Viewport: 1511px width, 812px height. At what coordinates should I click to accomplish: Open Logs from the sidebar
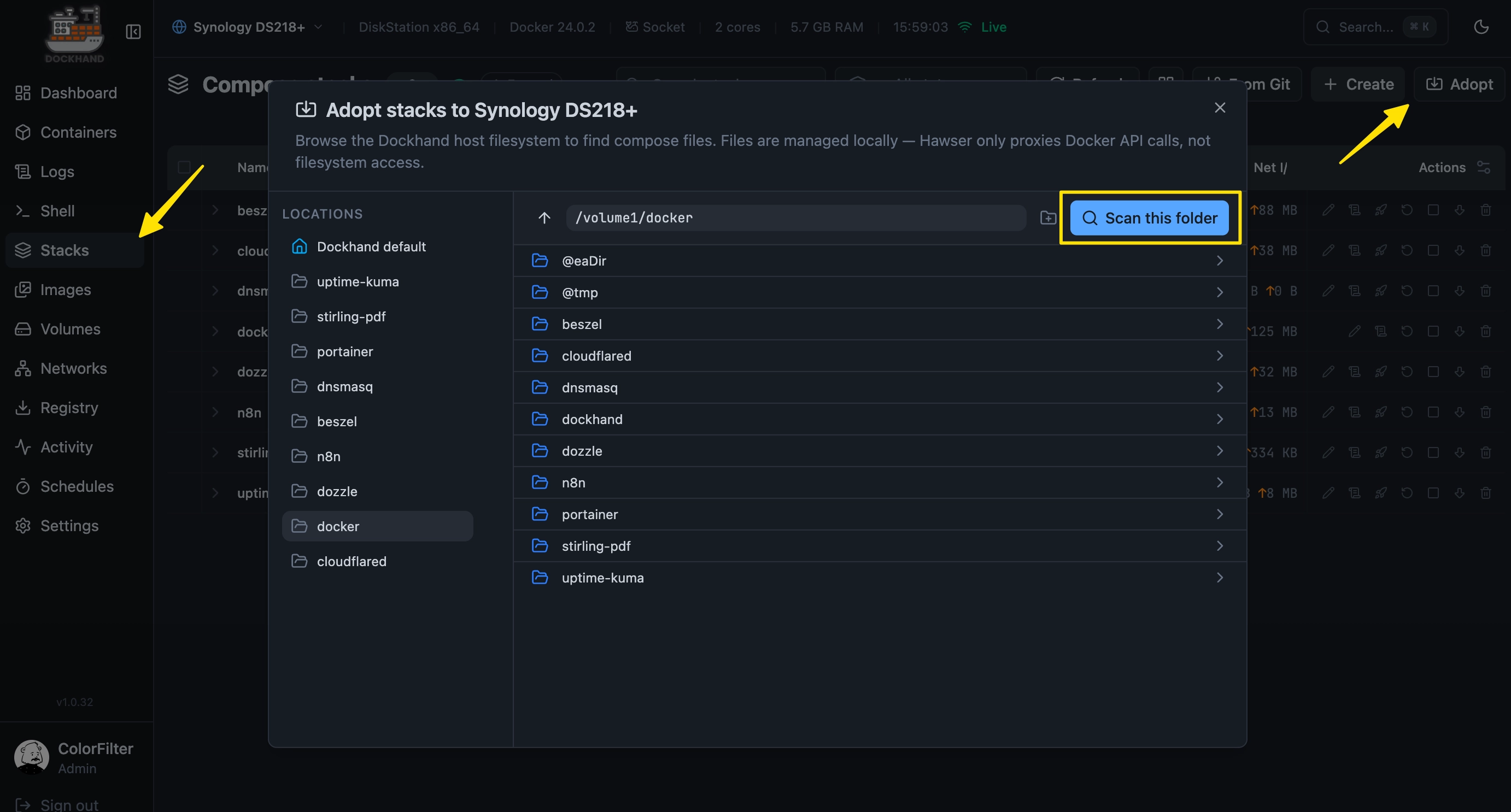point(75,172)
